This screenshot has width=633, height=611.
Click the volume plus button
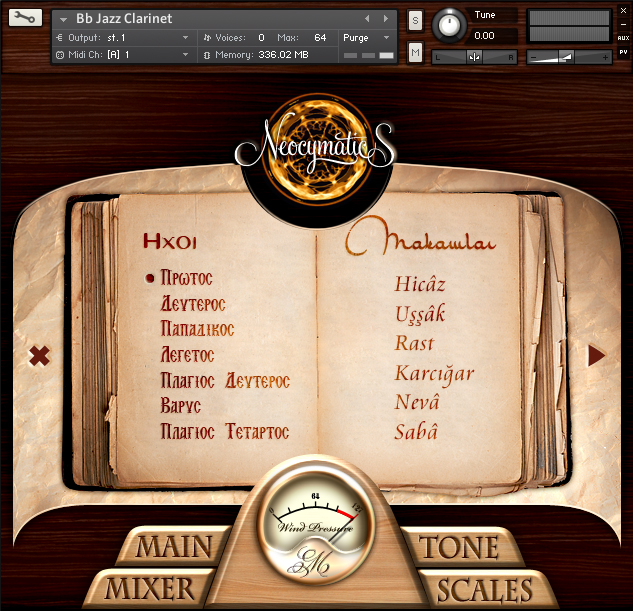(605, 57)
